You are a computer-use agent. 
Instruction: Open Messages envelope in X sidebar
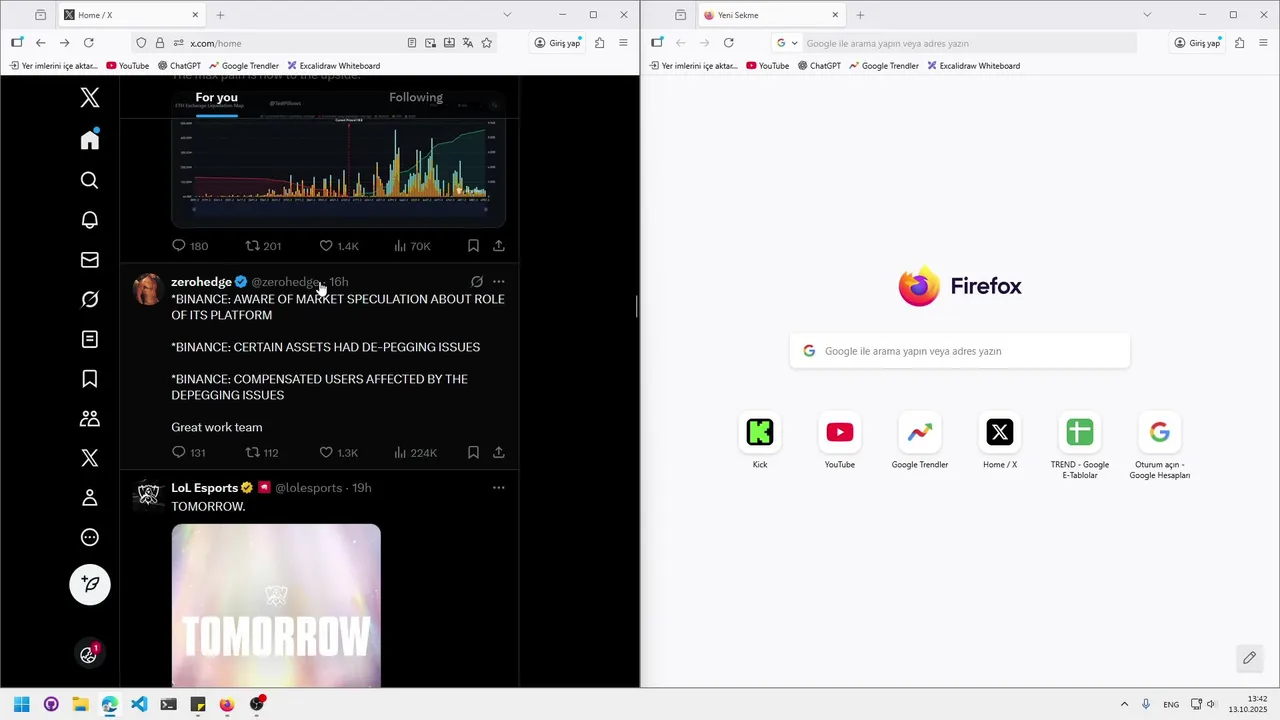point(90,260)
